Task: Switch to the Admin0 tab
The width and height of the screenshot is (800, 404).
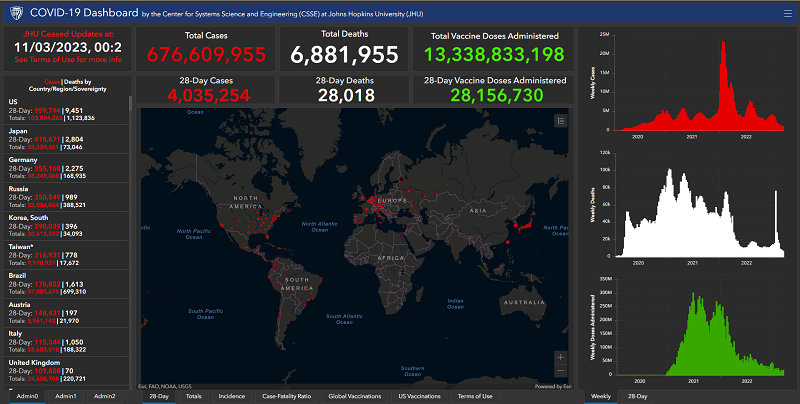Action: pos(27,396)
